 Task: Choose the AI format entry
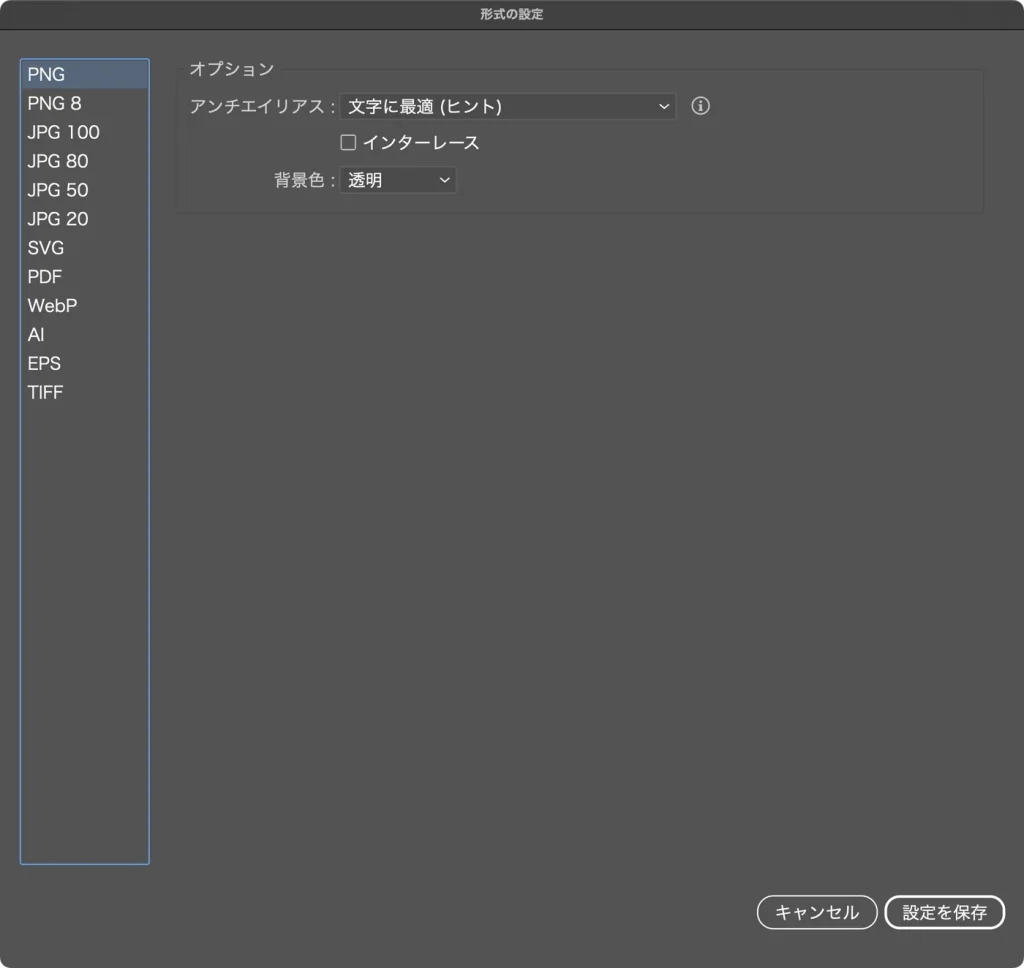point(84,334)
